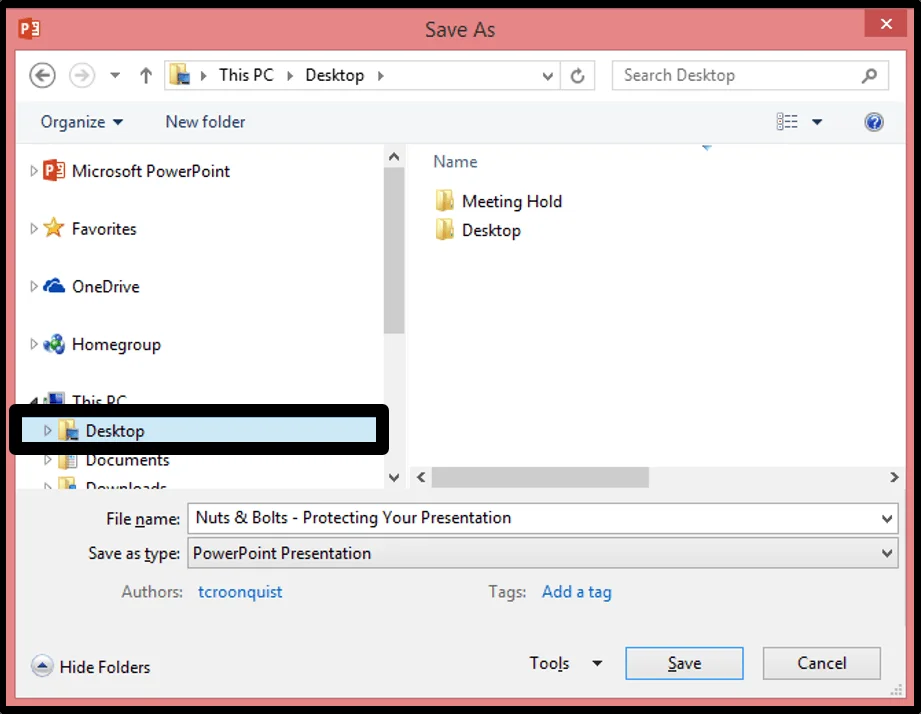Click the Save button
Screen dimensions: 921x714
[x=684, y=664]
